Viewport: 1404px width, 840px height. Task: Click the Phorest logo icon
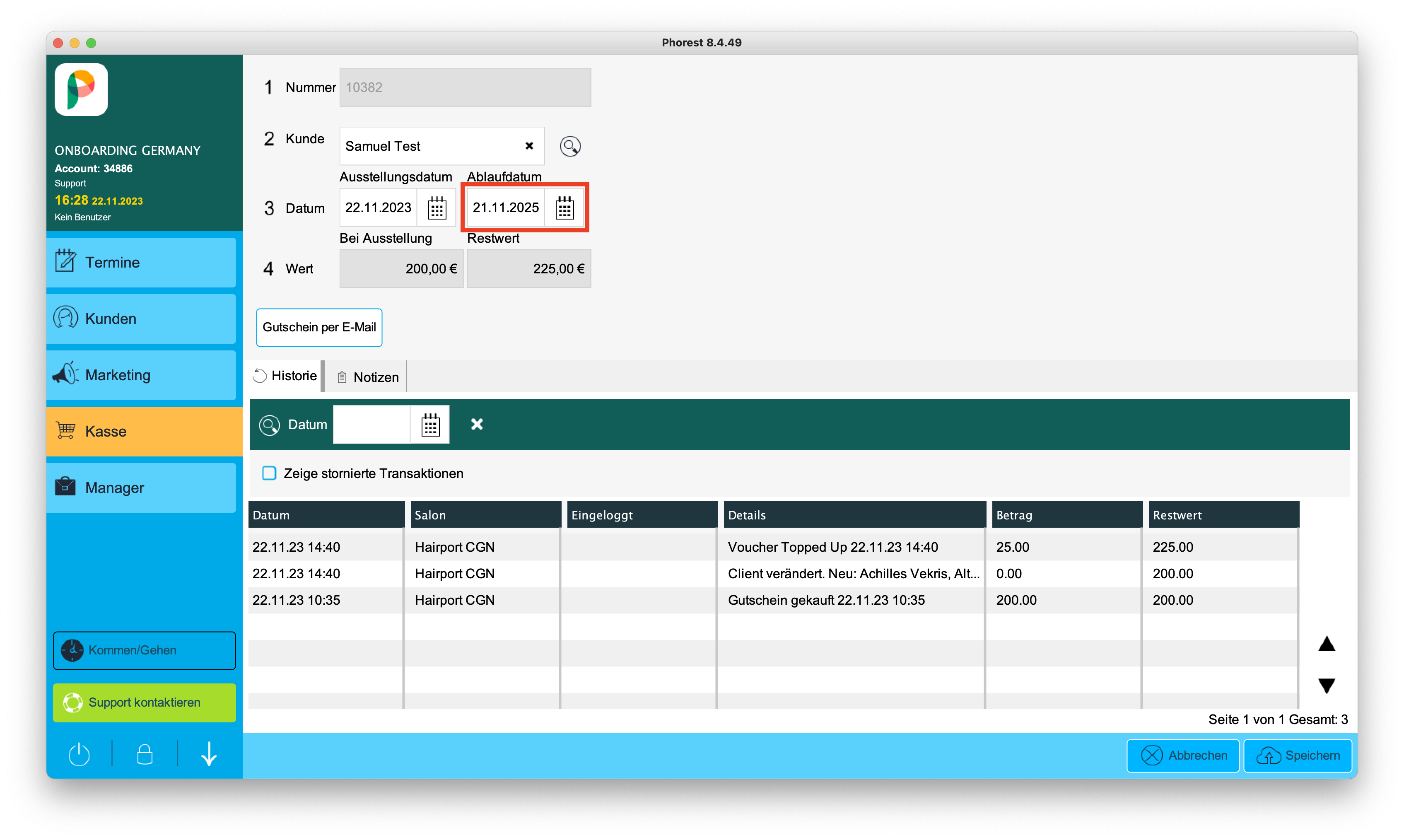[x=81, y=89]
